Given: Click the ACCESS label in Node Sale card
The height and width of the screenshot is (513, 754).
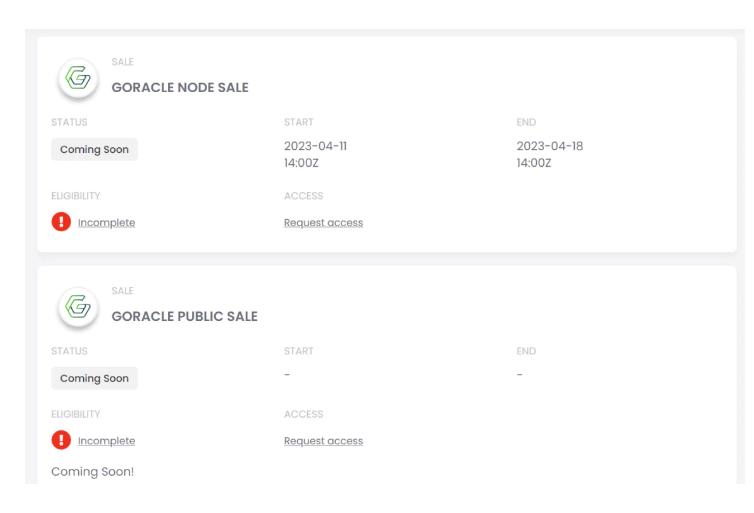Looking at the screenshot, I should (303, 196).
